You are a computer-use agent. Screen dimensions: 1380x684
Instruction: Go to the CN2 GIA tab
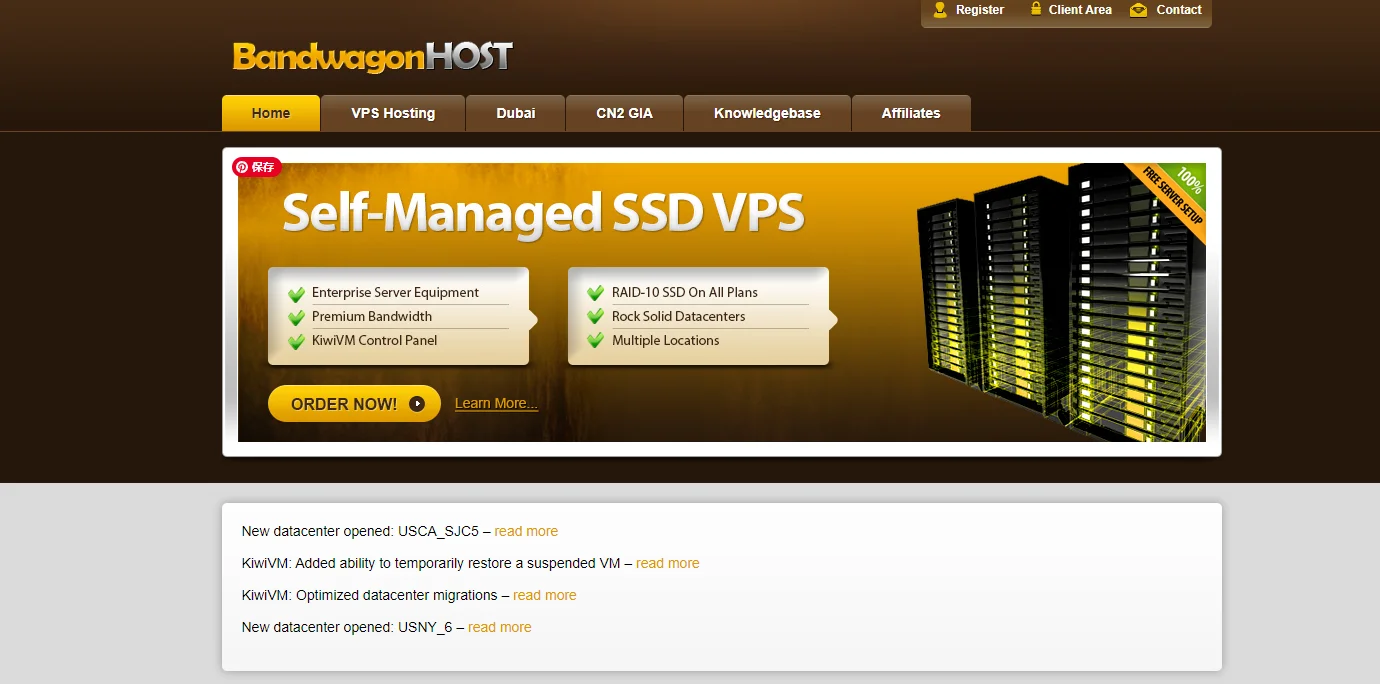[624, 113]
